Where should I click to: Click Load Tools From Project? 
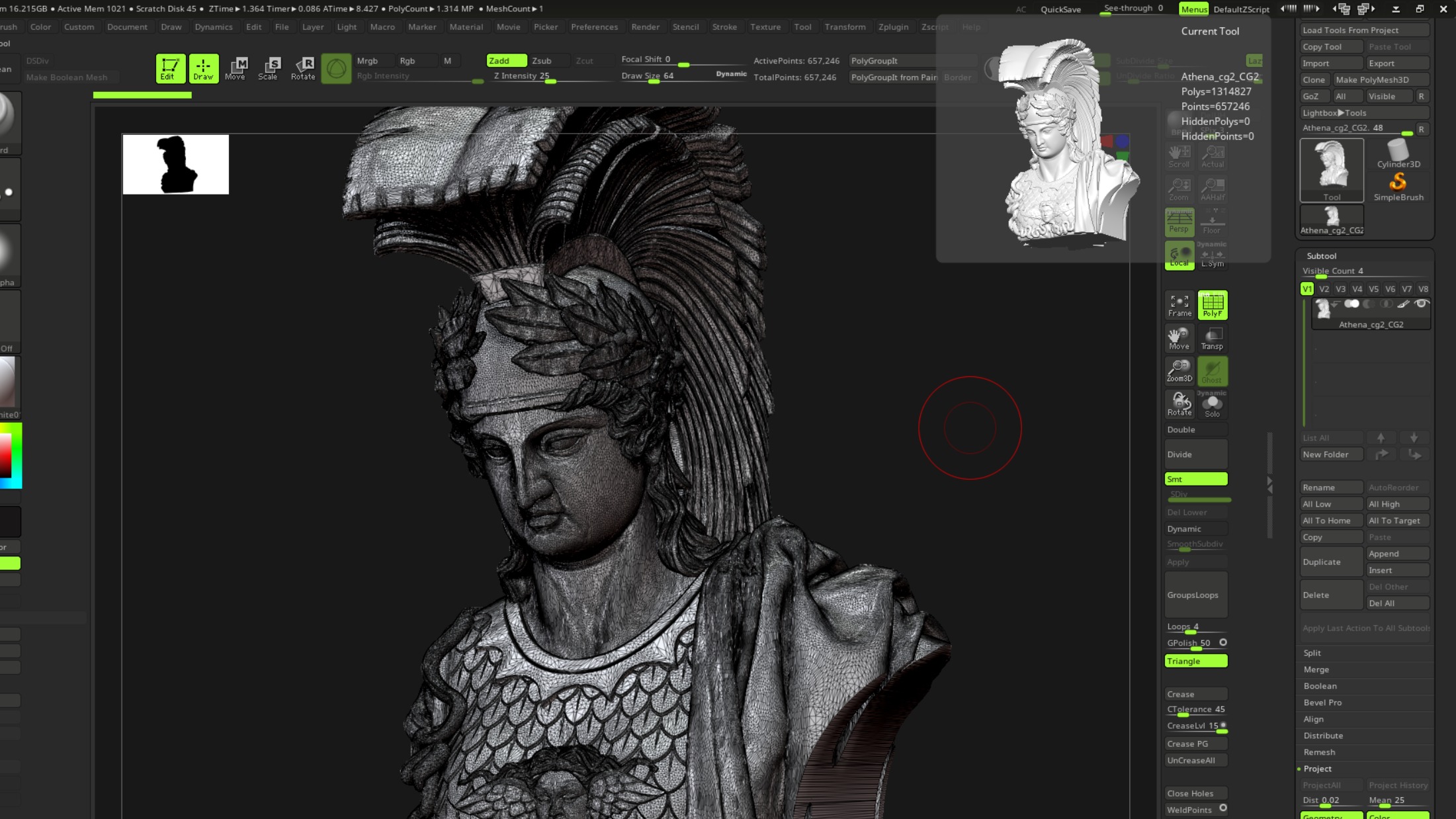(x=1364, y=30)
